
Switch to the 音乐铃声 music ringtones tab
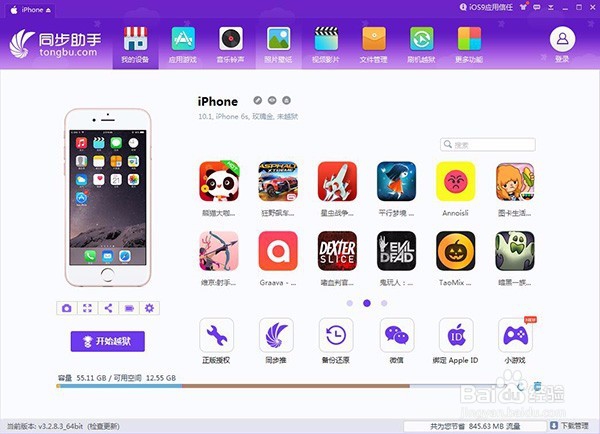pyautogui.click(x=231, y=44)
